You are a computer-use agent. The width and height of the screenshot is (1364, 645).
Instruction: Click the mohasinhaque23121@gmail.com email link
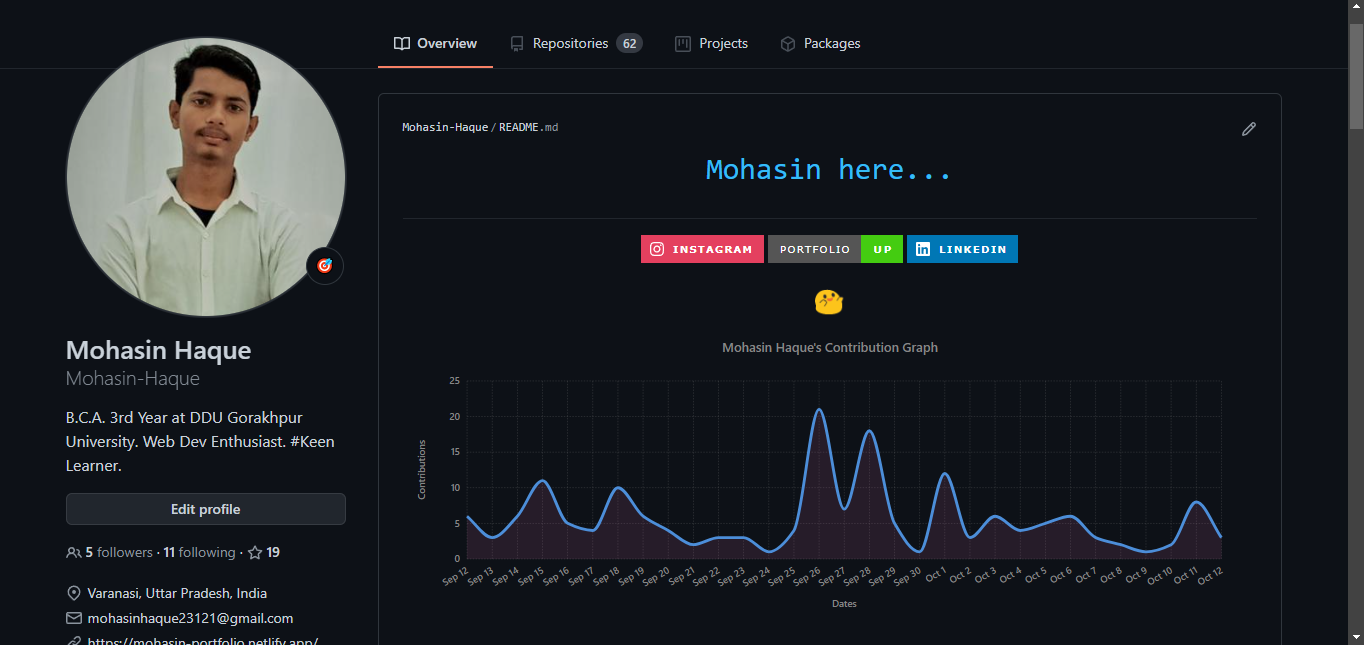190,617
